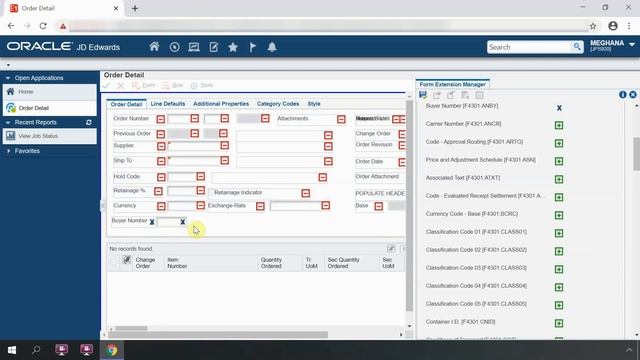Select the Order Detail form tab

126,104
